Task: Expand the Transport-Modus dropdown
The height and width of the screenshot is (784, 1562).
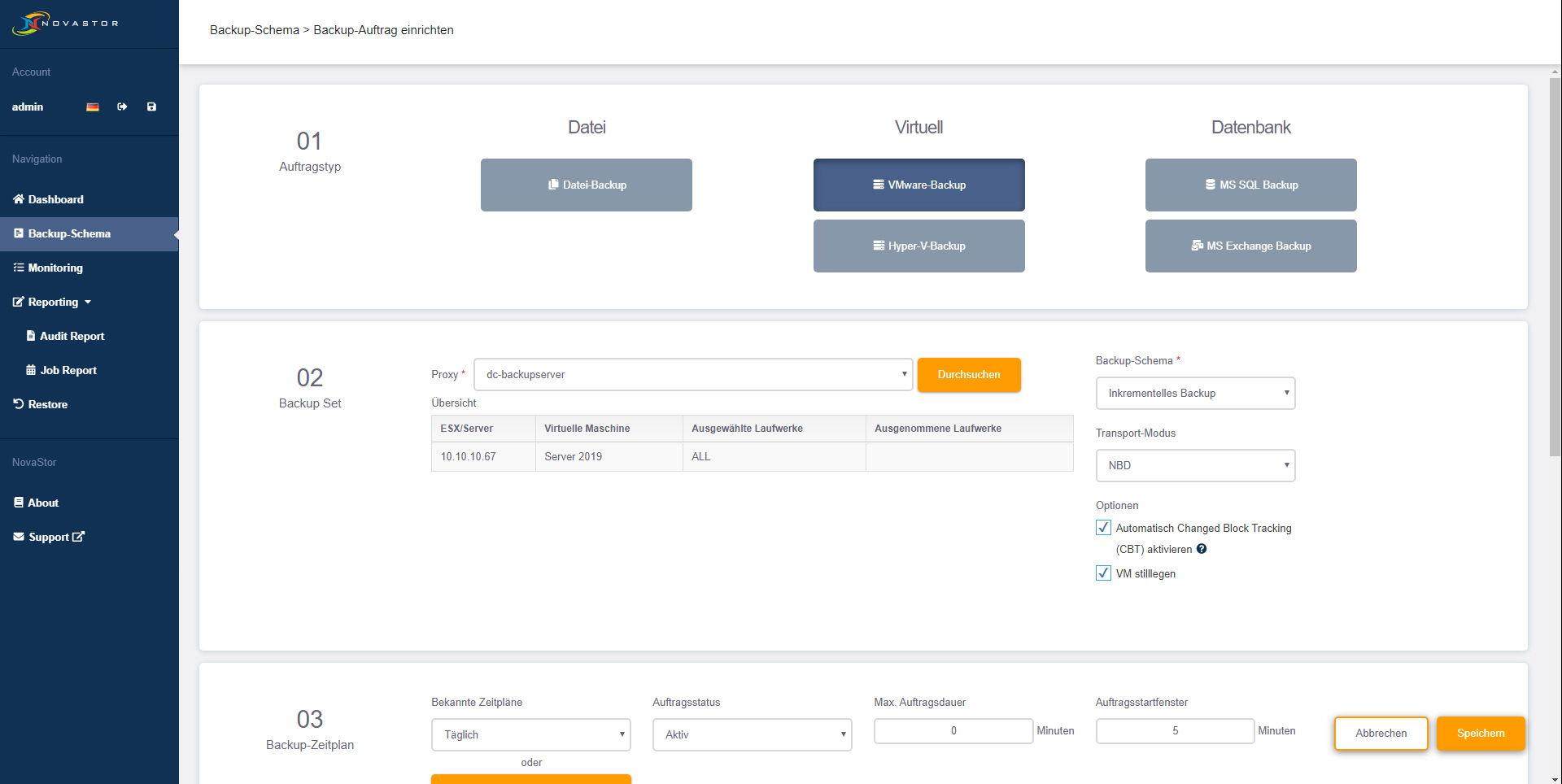Action: (1195, 466)
